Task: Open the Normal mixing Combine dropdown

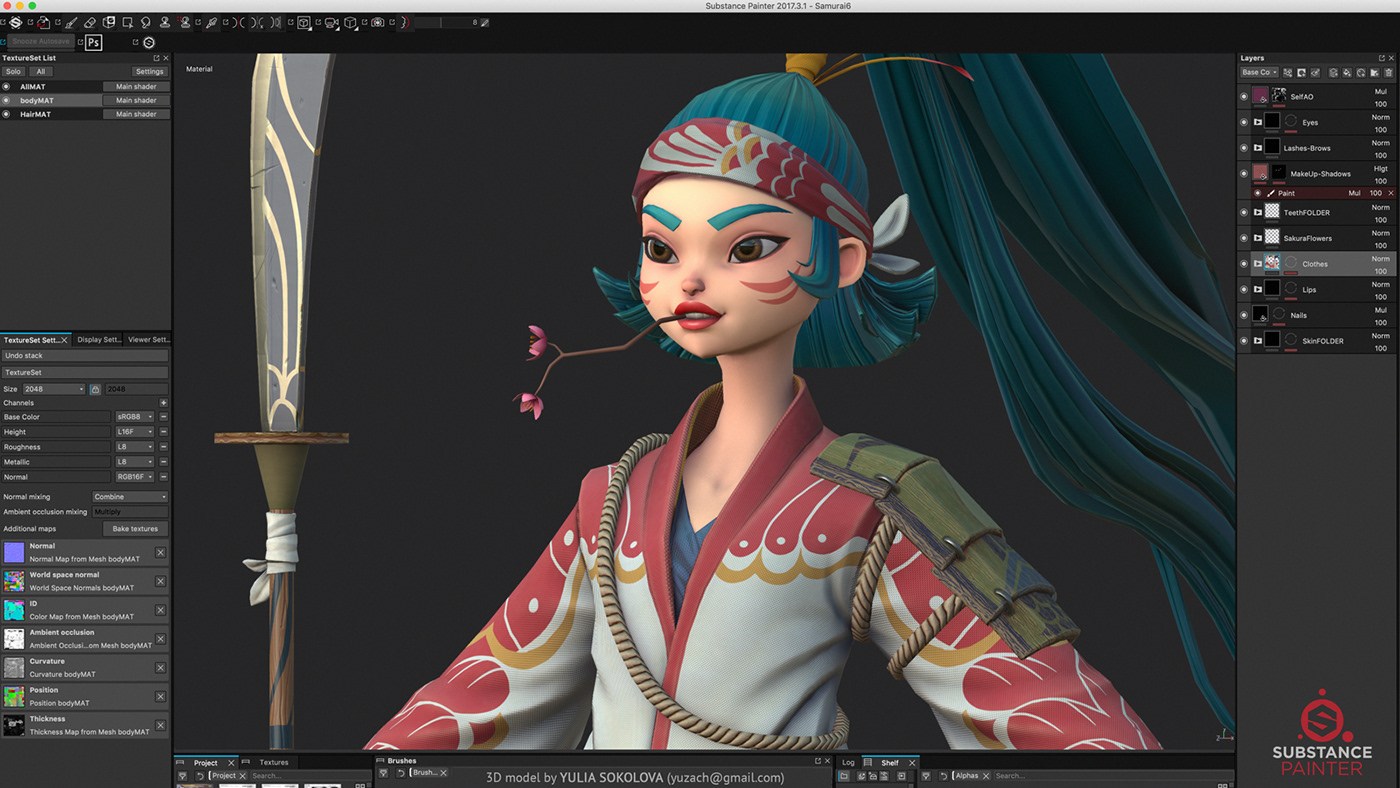Action: tap(130, 497)
